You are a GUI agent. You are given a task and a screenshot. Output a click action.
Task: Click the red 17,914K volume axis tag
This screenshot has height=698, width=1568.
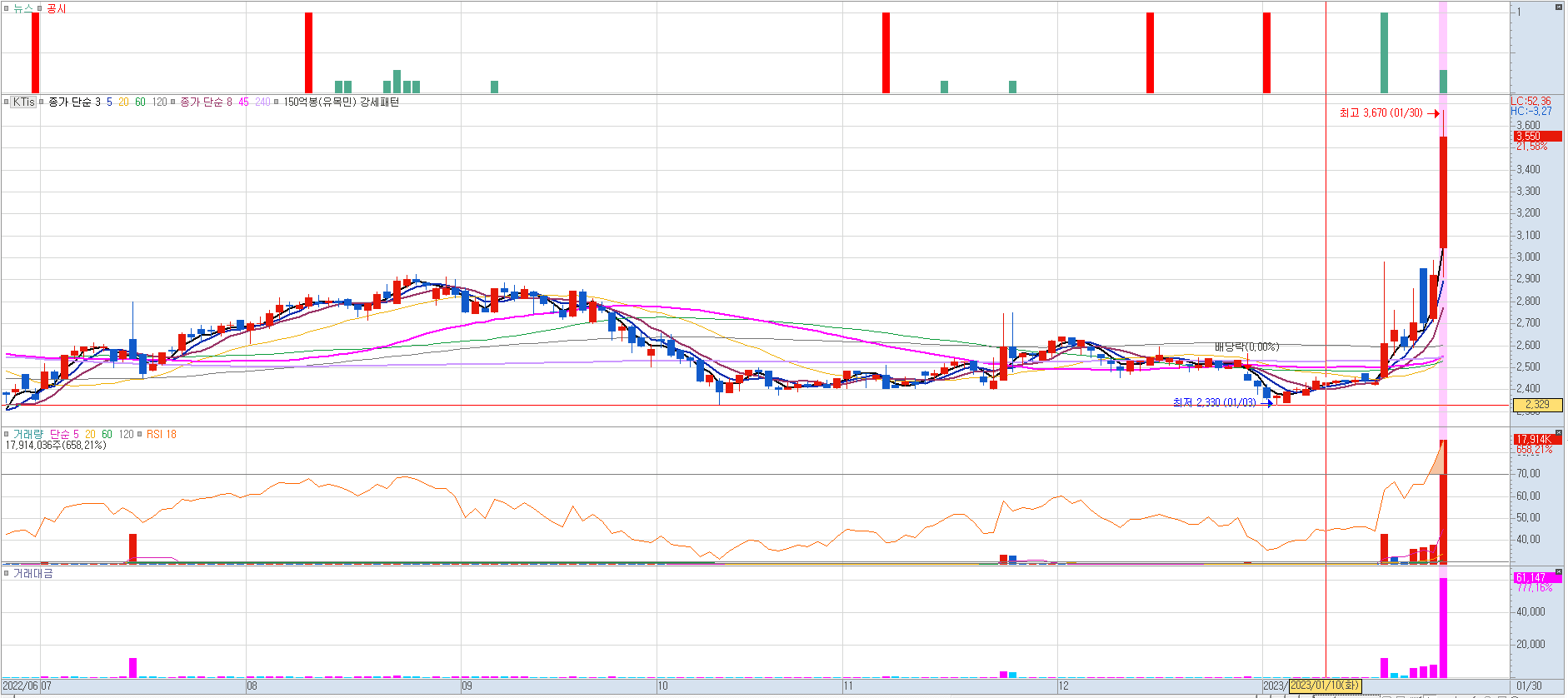tap(1537, 439)
